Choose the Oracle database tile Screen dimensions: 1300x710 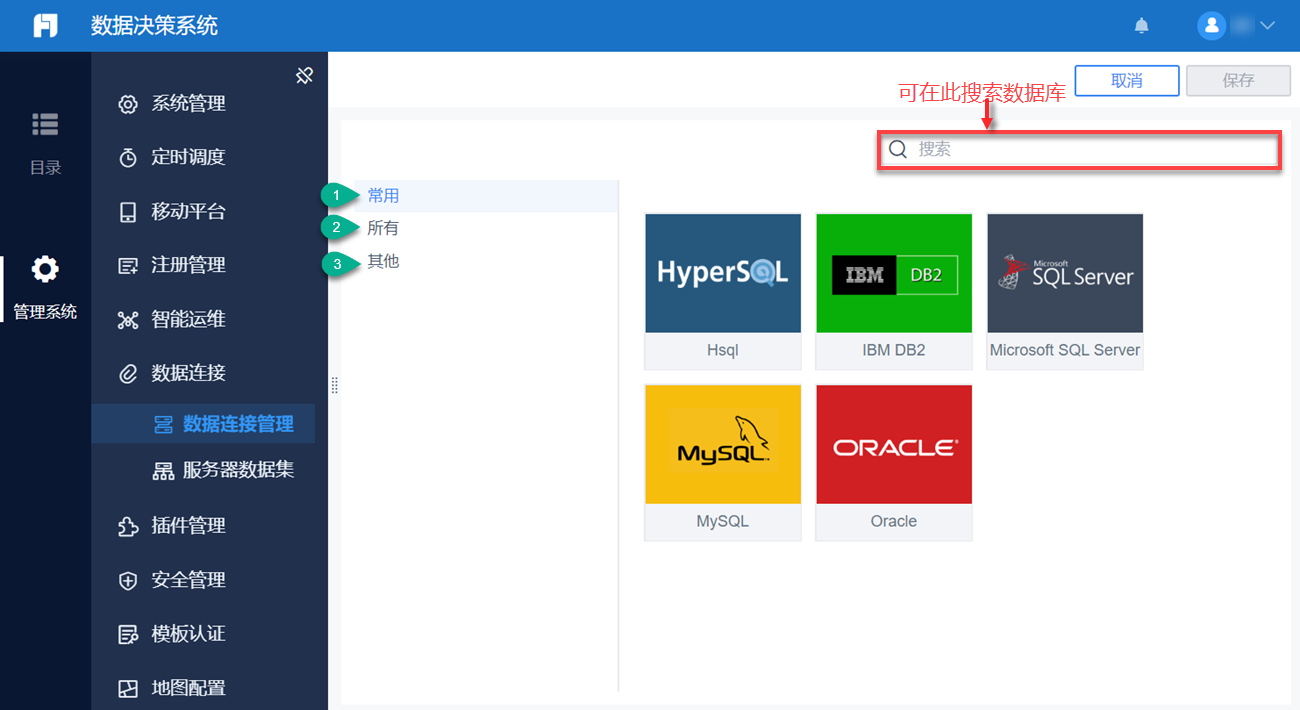pos(894,462)
